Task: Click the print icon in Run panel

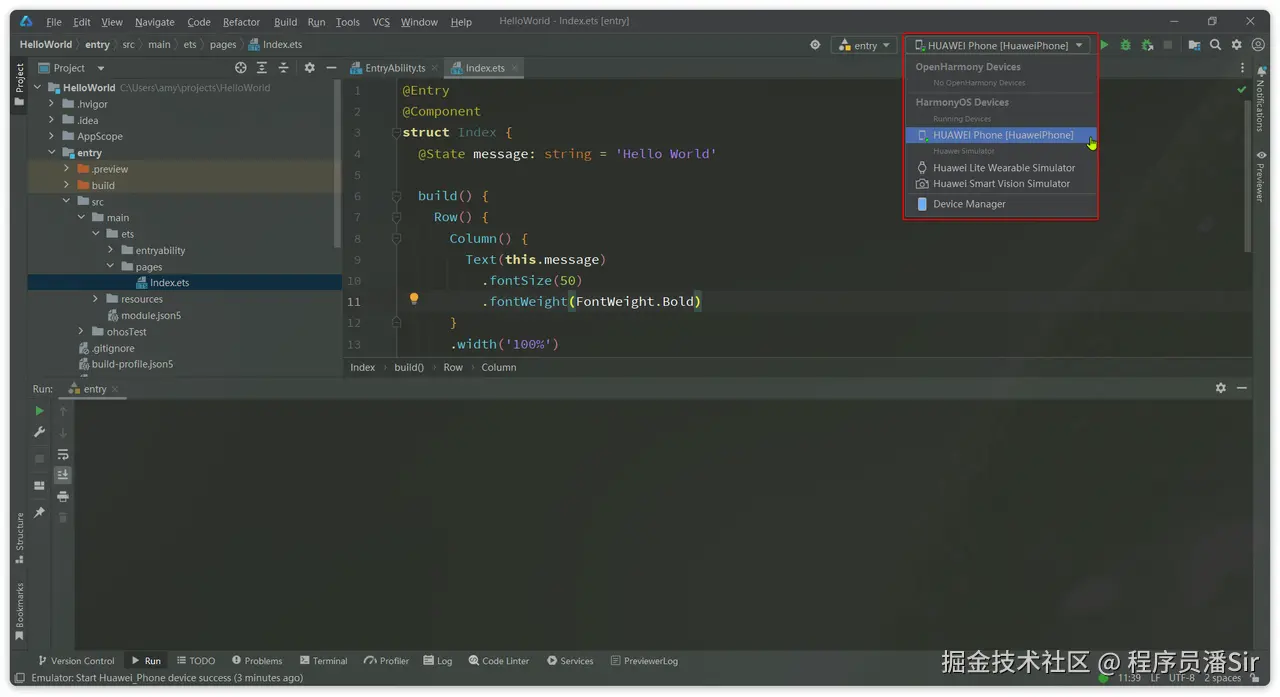Action: 63,496
